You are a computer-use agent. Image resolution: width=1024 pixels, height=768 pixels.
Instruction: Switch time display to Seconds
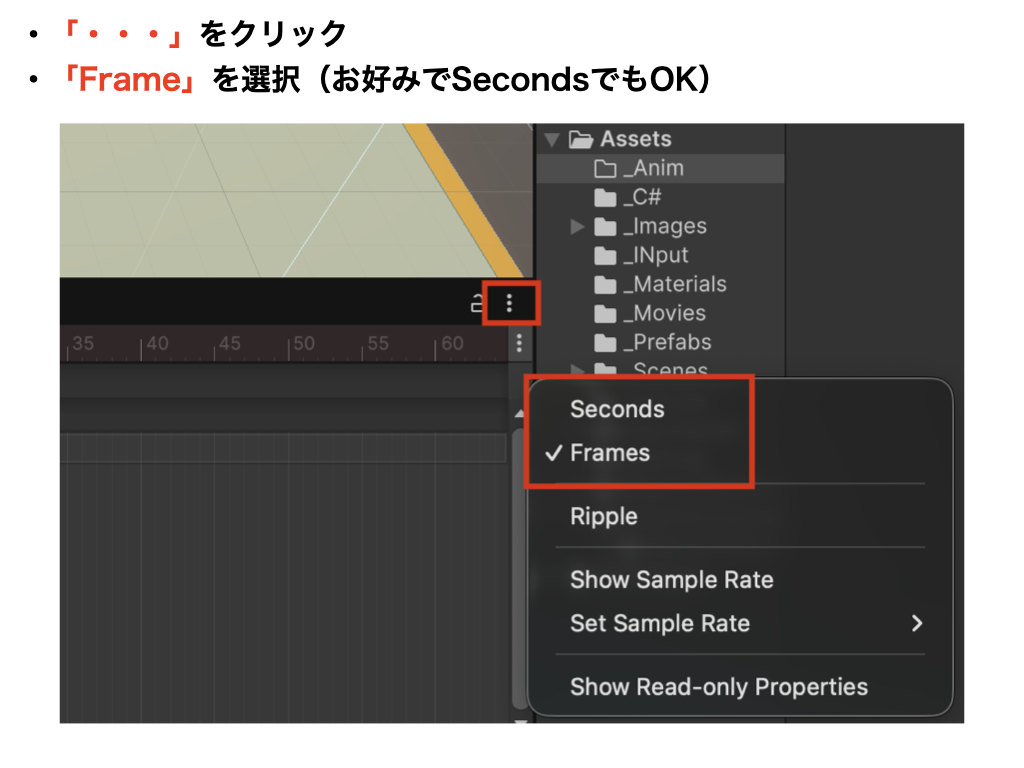tap(617, 409)
